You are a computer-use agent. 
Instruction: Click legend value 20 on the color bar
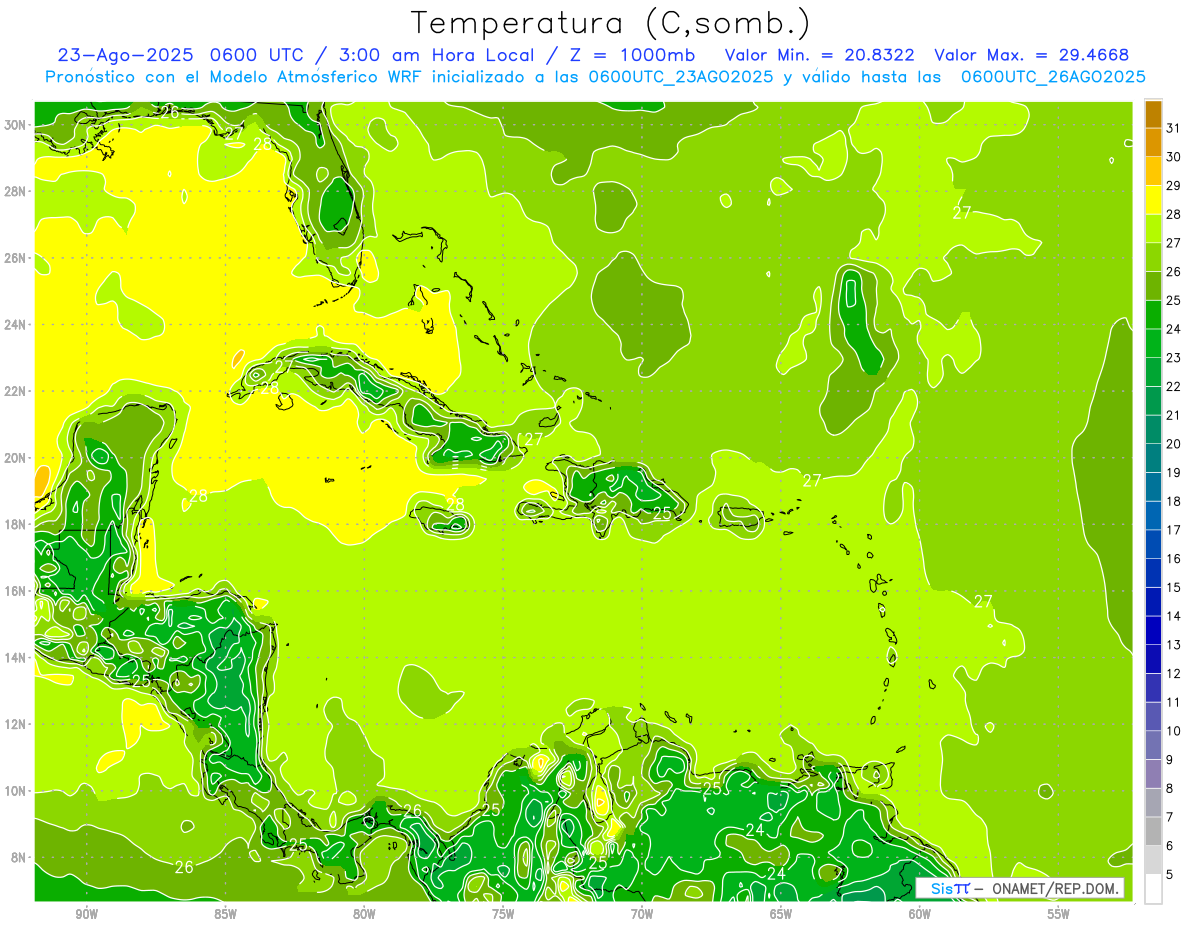(x=1174, y=444)
